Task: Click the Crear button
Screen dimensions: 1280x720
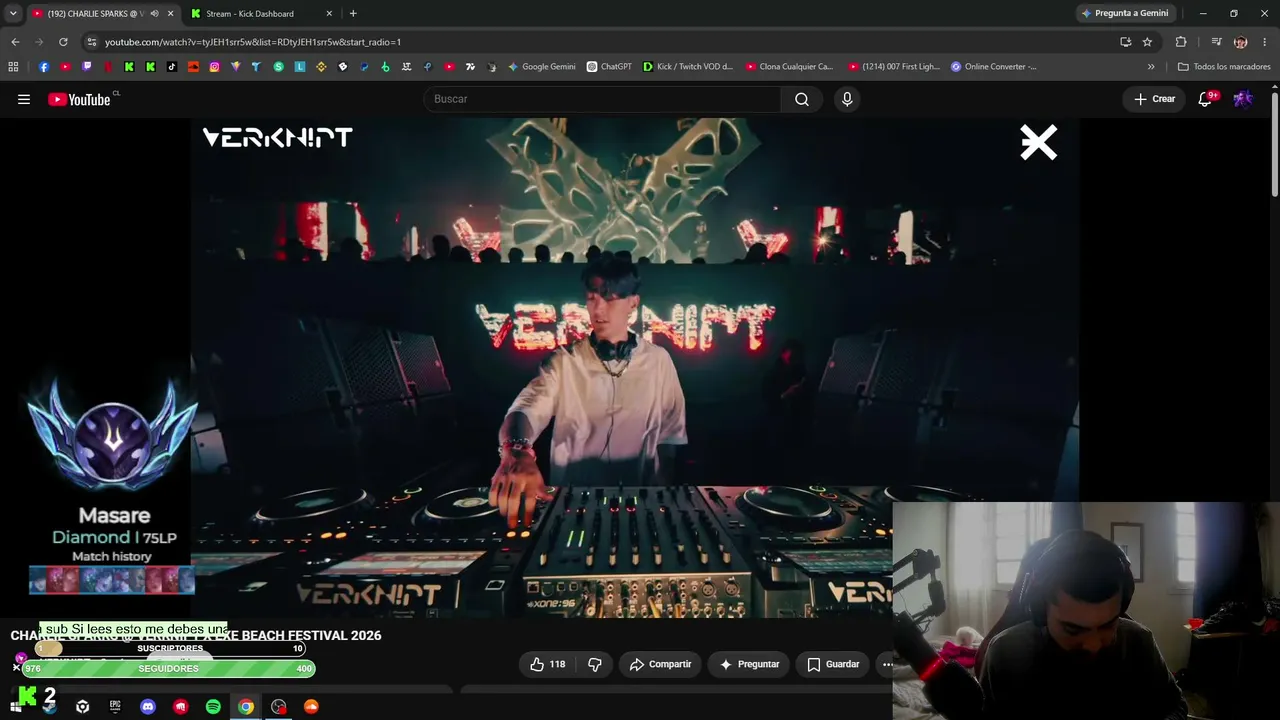Action: tap(1154, 99)
